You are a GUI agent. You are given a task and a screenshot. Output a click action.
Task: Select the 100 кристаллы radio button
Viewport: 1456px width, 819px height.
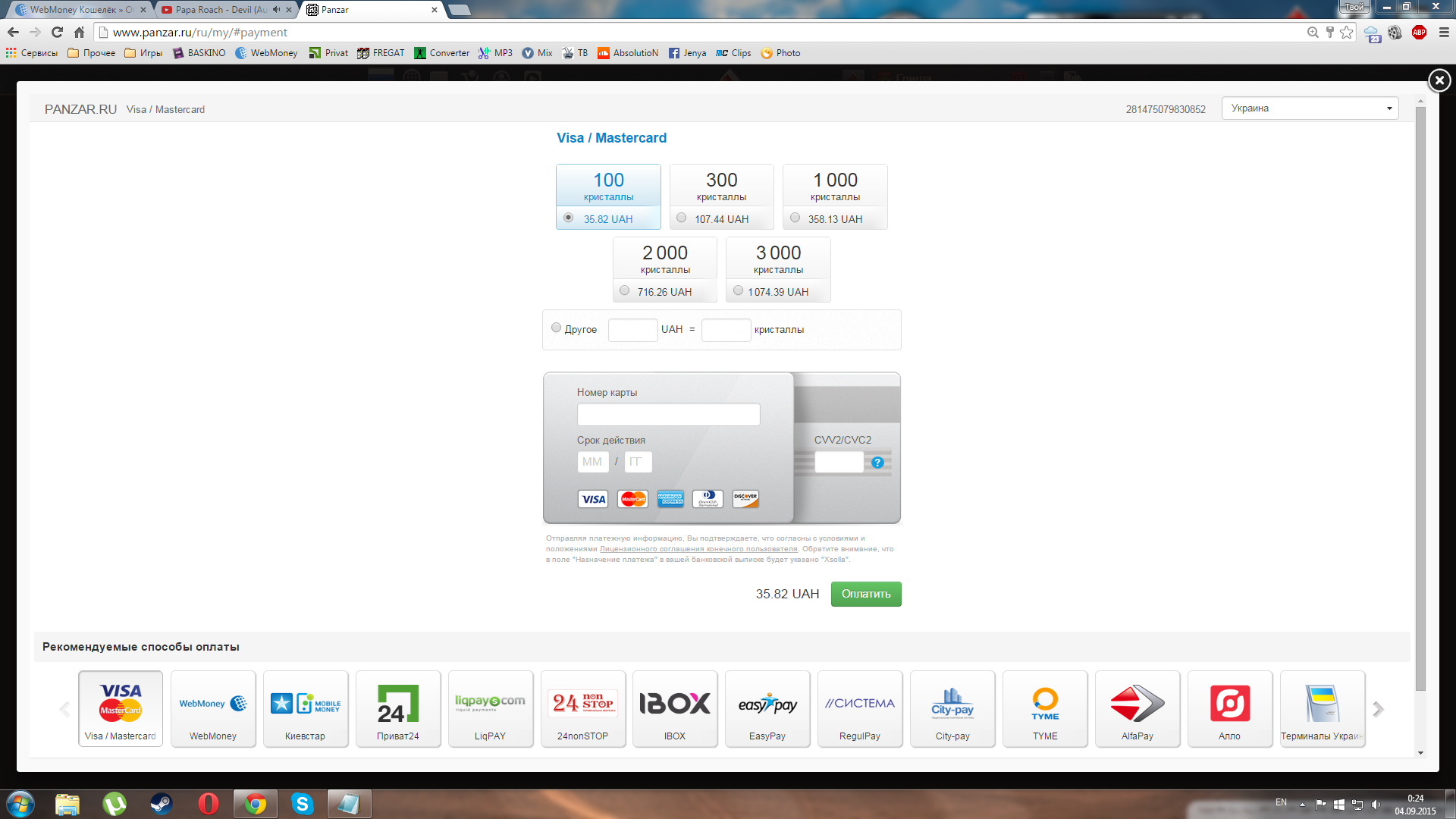click(570, 218)
